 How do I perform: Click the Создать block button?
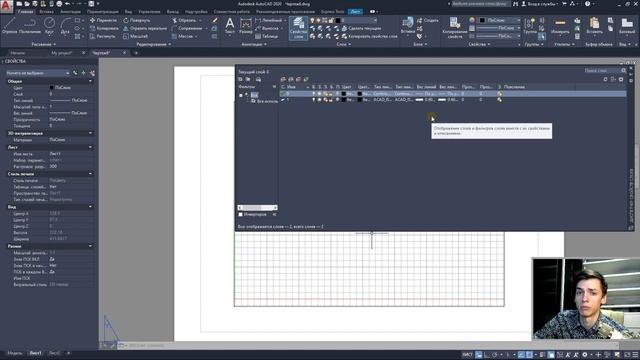pyautogui.click(x=428, y=20)
